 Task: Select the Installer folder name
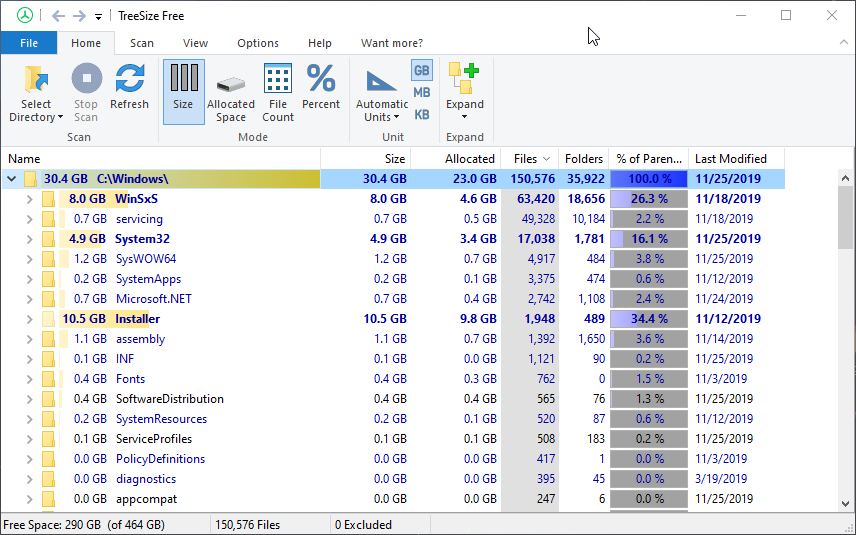point(137,319)
